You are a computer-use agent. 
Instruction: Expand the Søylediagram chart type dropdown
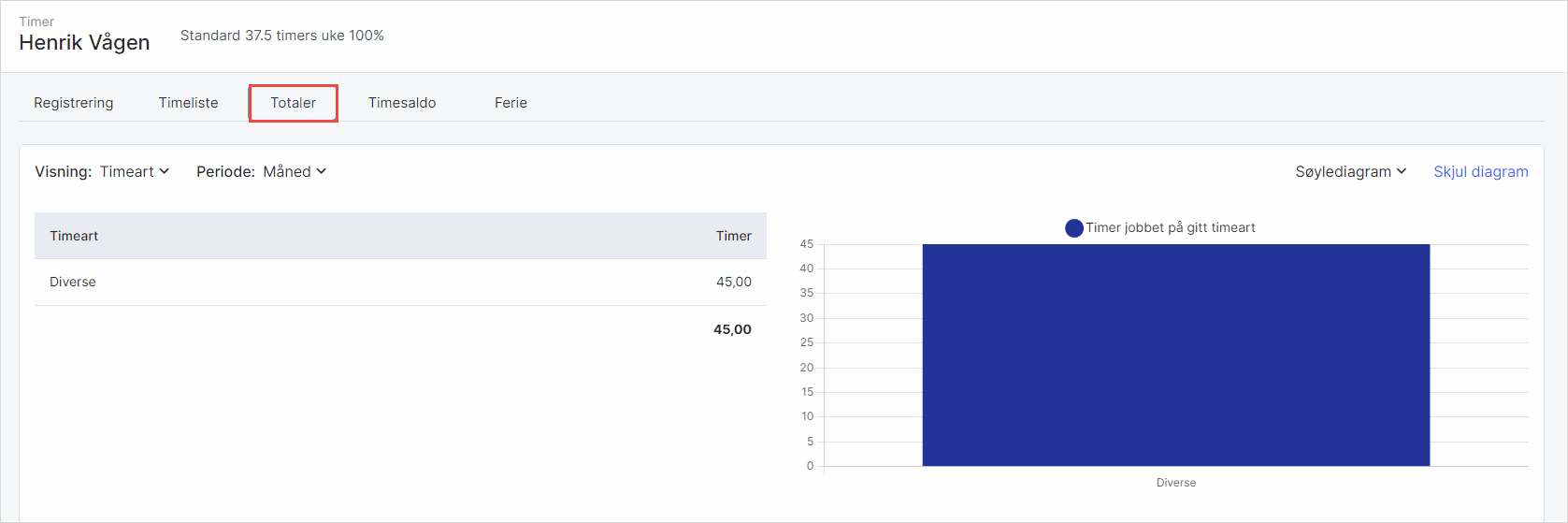pyautogui.click(x=1350, y=171)
